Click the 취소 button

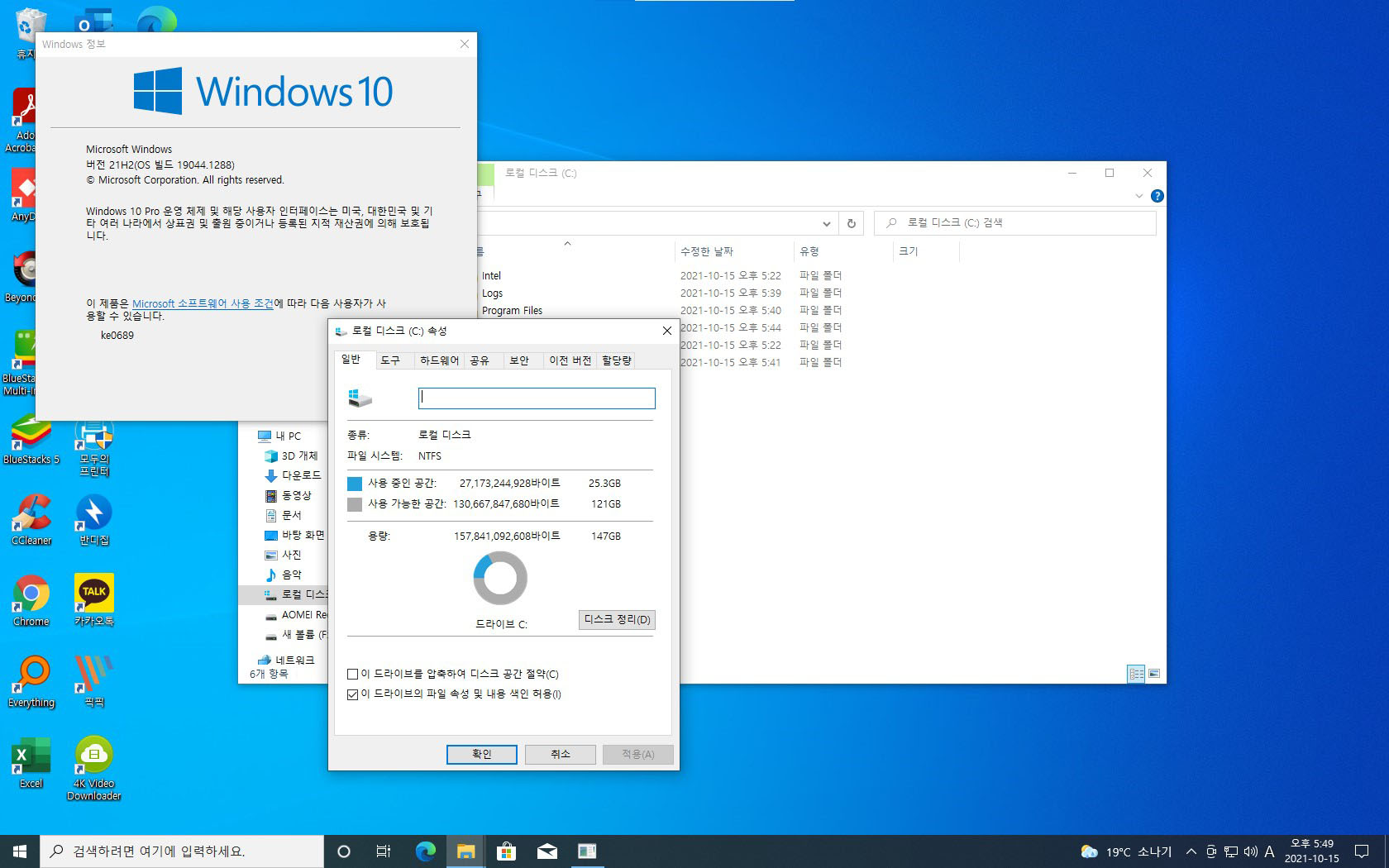point(561,754)
